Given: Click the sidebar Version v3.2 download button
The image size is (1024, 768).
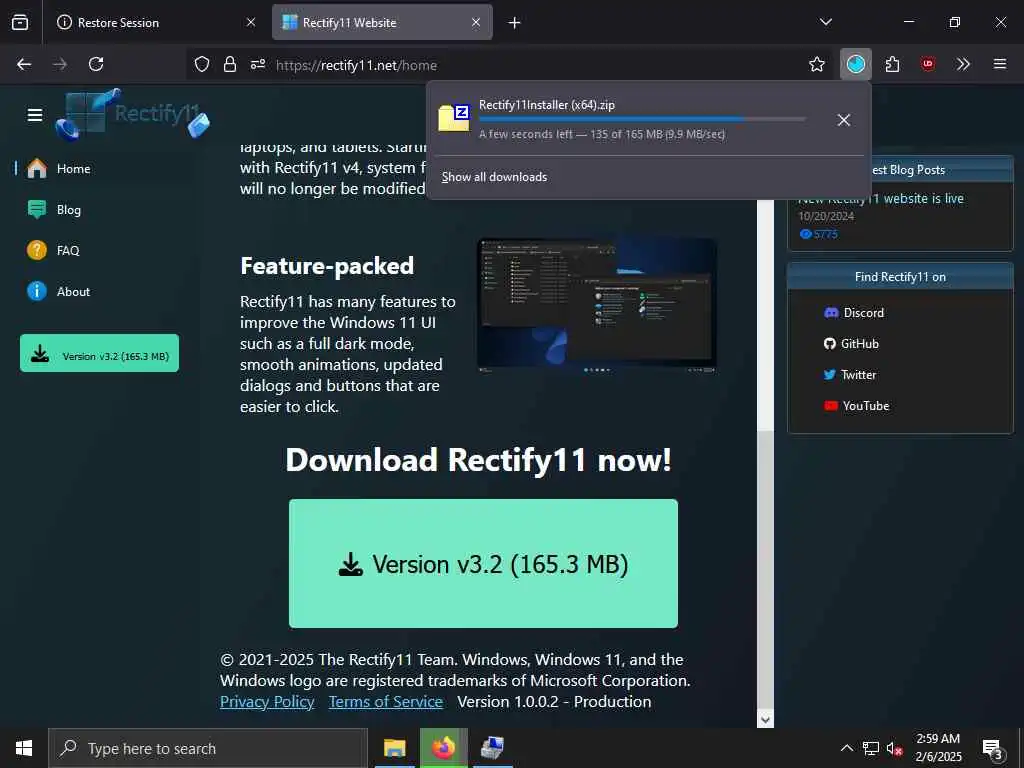Looking at the screenshot, I should 99,353.
